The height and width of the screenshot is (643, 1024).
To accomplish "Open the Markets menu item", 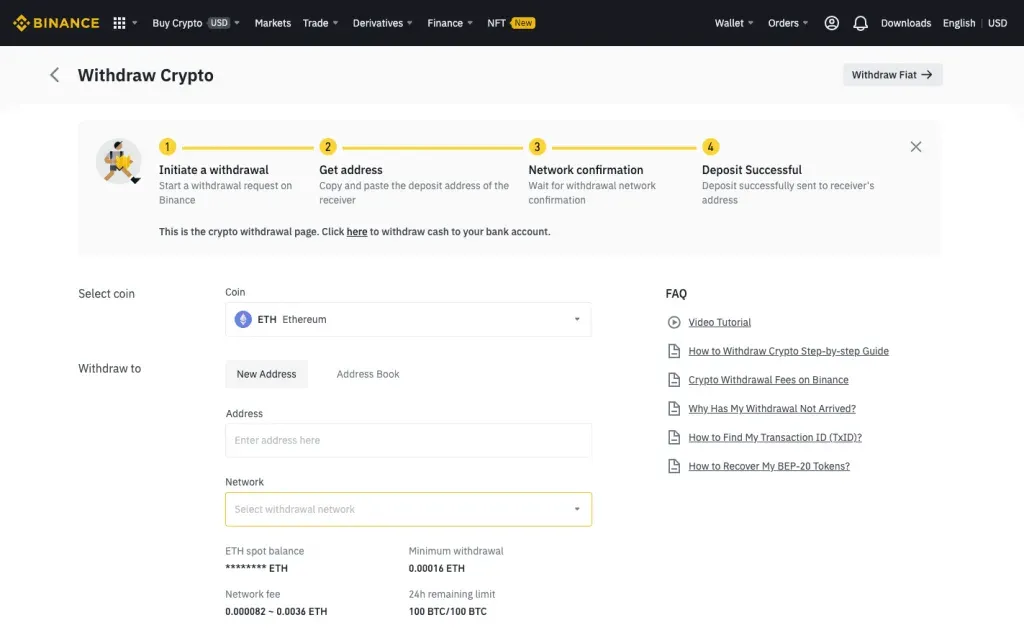I will tap(272, 23).
